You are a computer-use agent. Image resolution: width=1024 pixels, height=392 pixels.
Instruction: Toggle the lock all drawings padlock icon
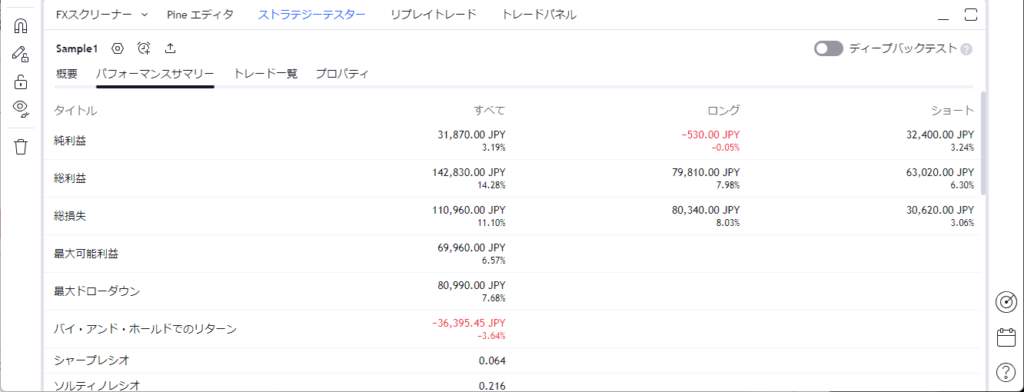(21, 82)
